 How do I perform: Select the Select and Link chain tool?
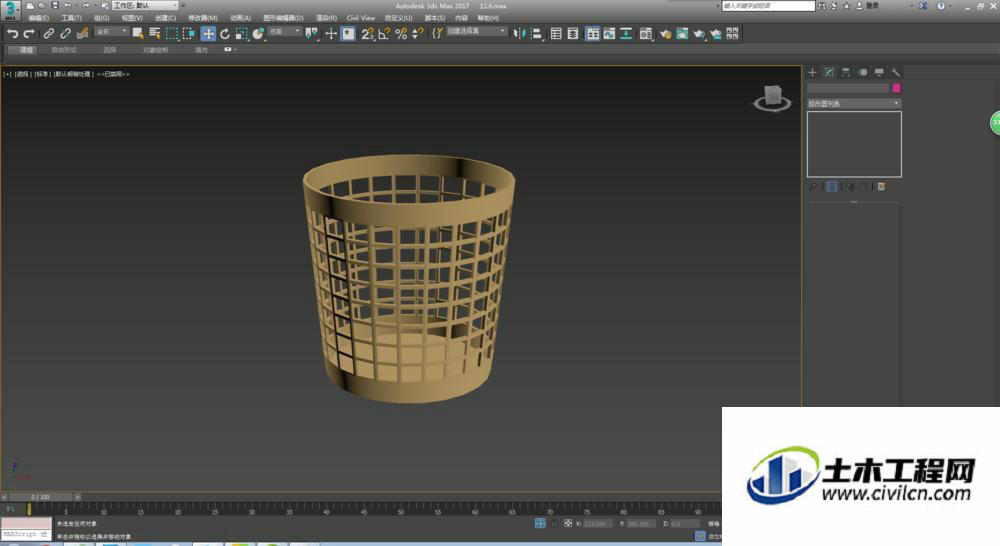[x=48, y=34]
